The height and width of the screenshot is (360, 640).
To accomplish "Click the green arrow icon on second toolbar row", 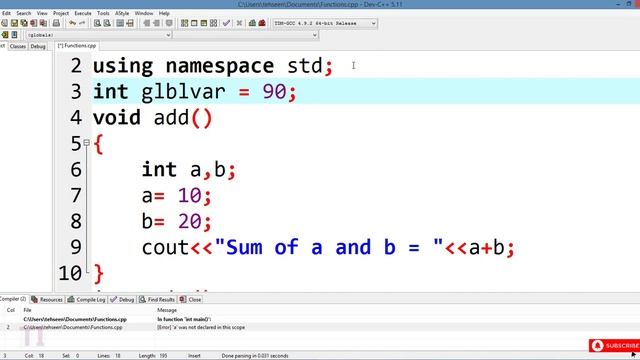I will pyautogui.click(x=5, y=35).
